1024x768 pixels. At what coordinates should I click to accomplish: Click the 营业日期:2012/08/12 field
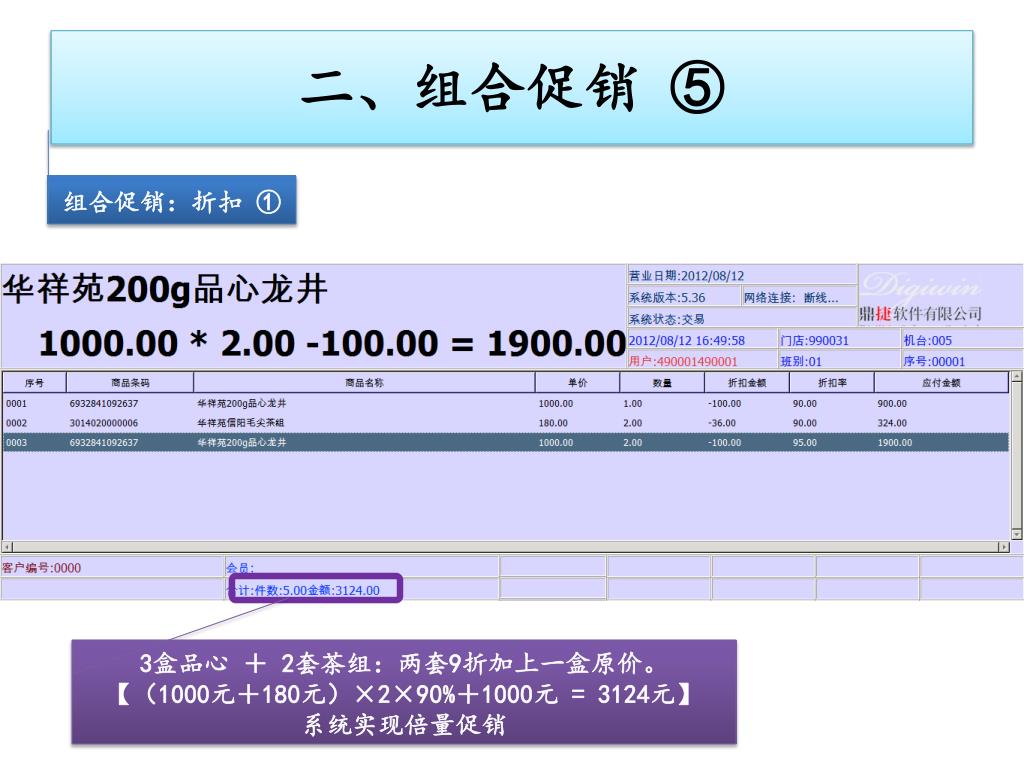click(x=742, y=276)
